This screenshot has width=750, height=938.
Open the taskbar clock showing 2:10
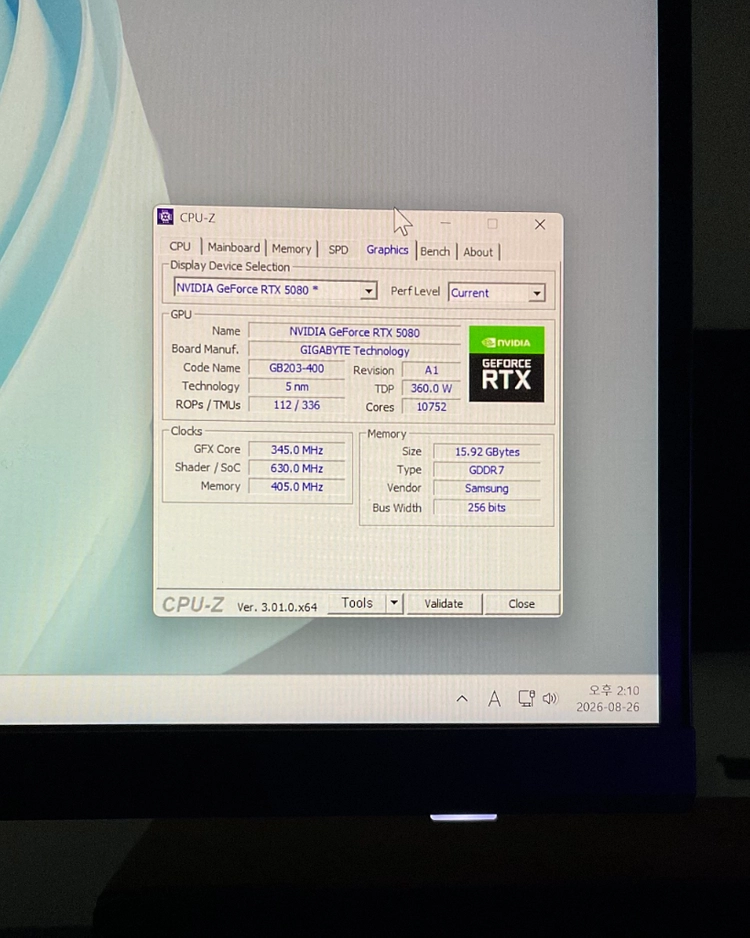click(608, 699)
